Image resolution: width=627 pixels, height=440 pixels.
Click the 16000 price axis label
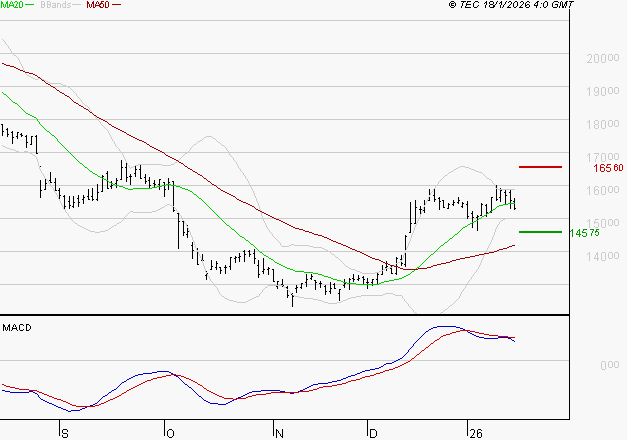pyautogui.click(x=603, y=190)
